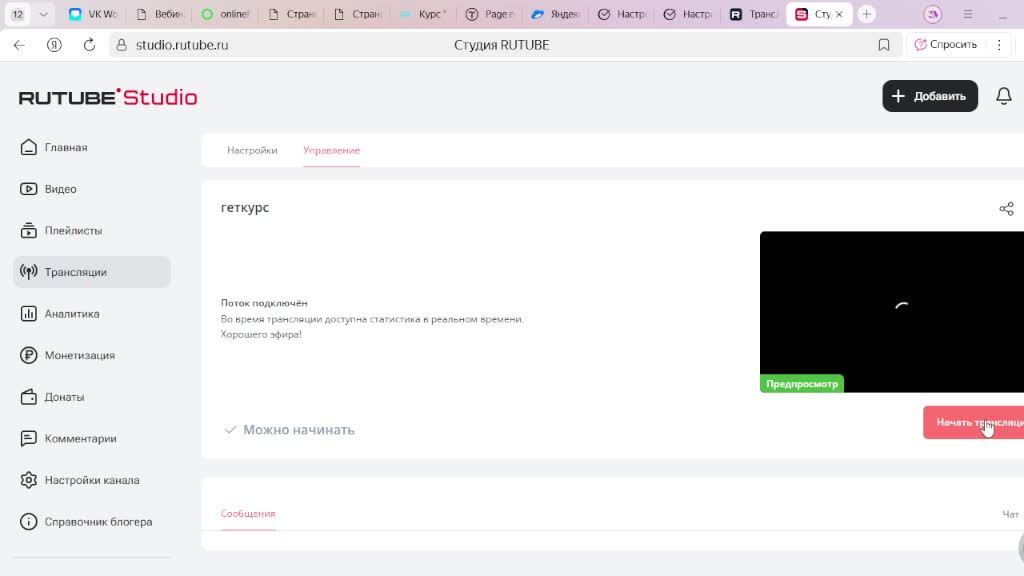Image resolution: width=1024 pixels, height=576 pixels.
Task: Click the Yandex home button
Action: click(x=54, y=45)
